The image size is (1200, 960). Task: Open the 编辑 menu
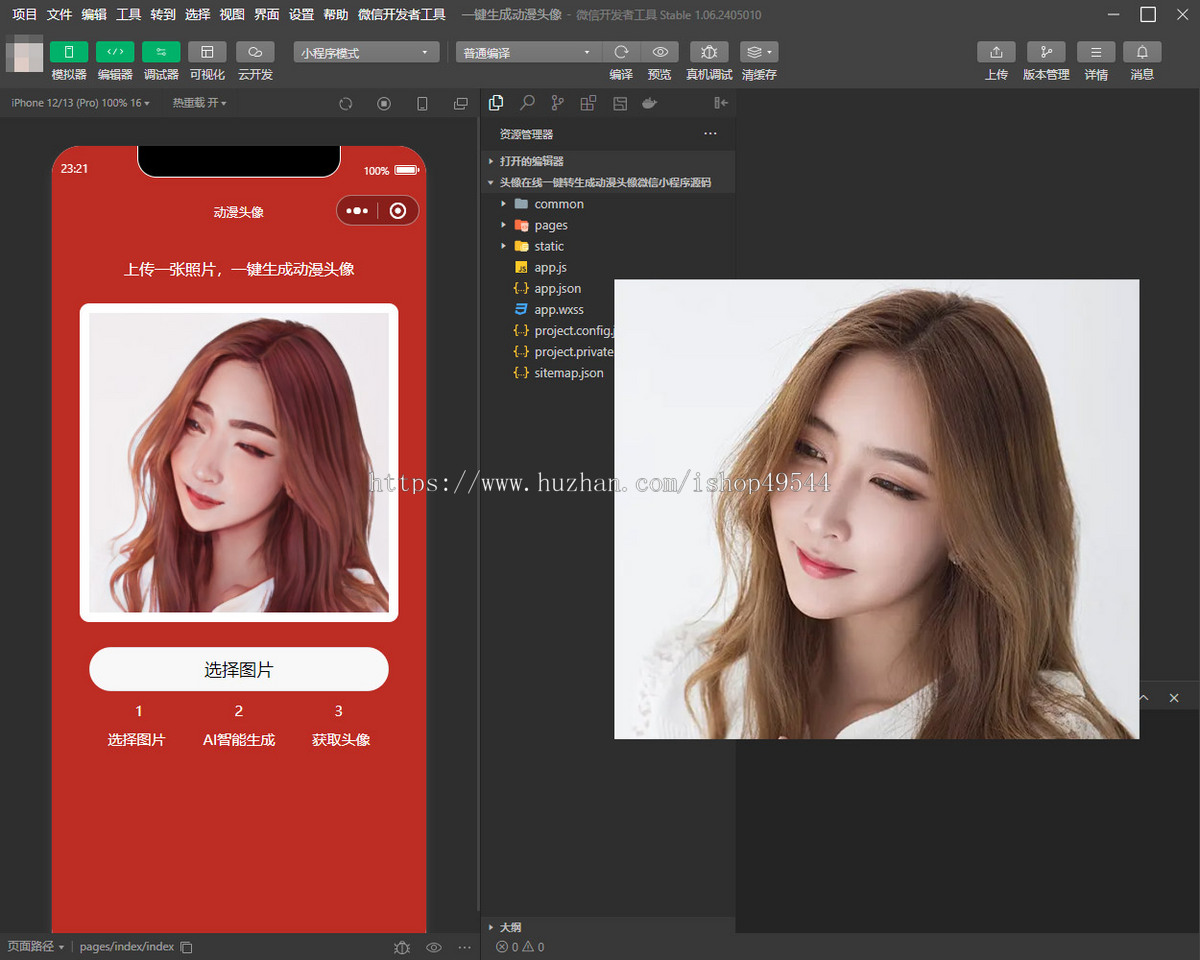[x=94, y=15]
